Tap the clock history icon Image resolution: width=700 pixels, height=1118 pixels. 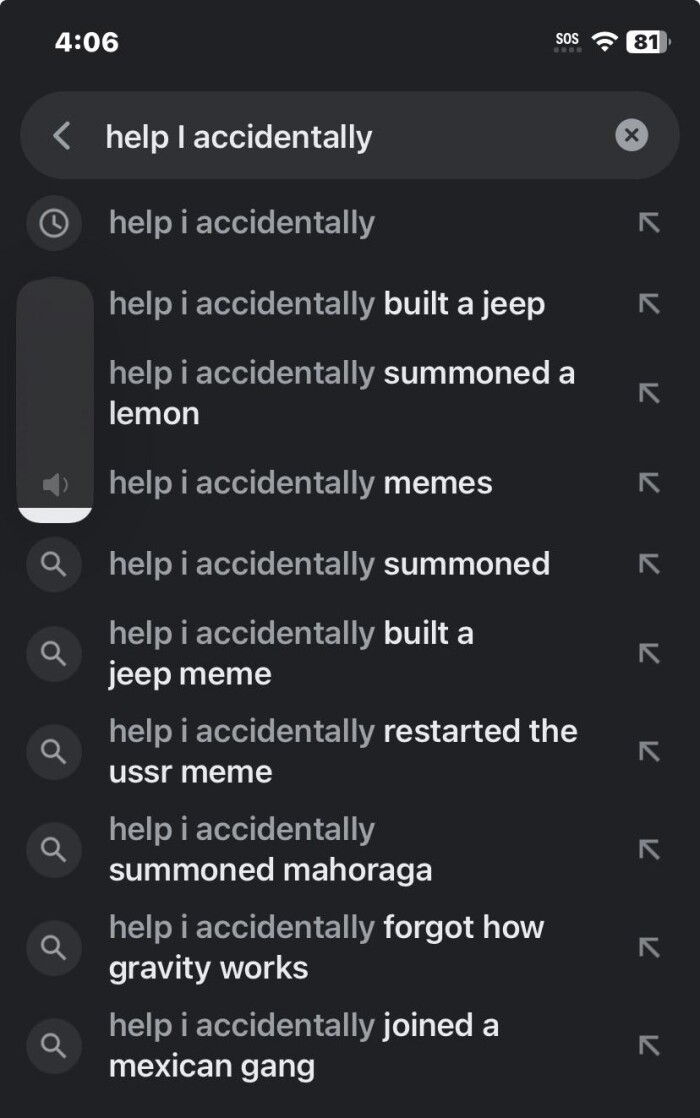click(x=53, y=223)
